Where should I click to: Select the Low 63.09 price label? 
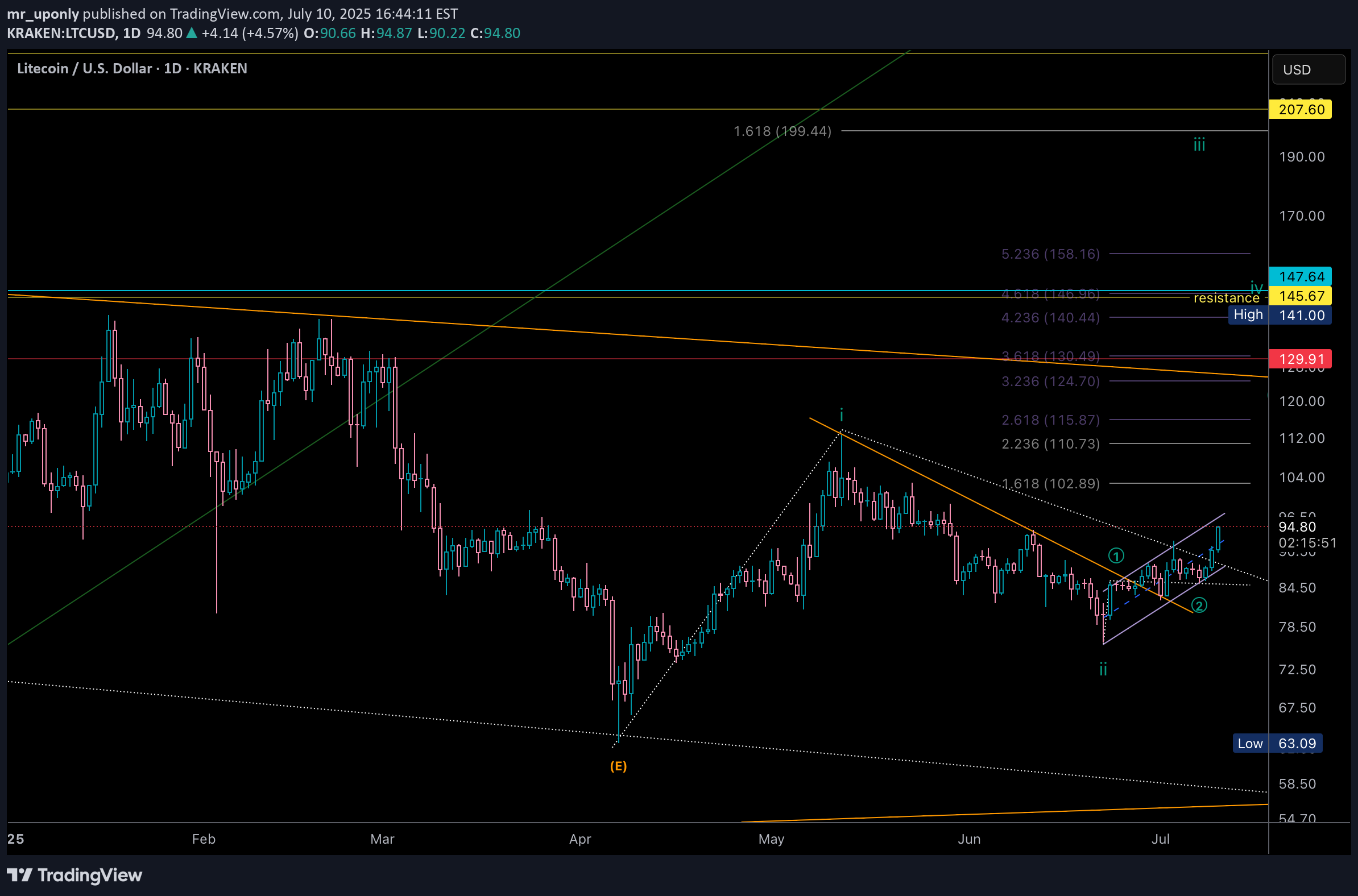point(1277,744)
